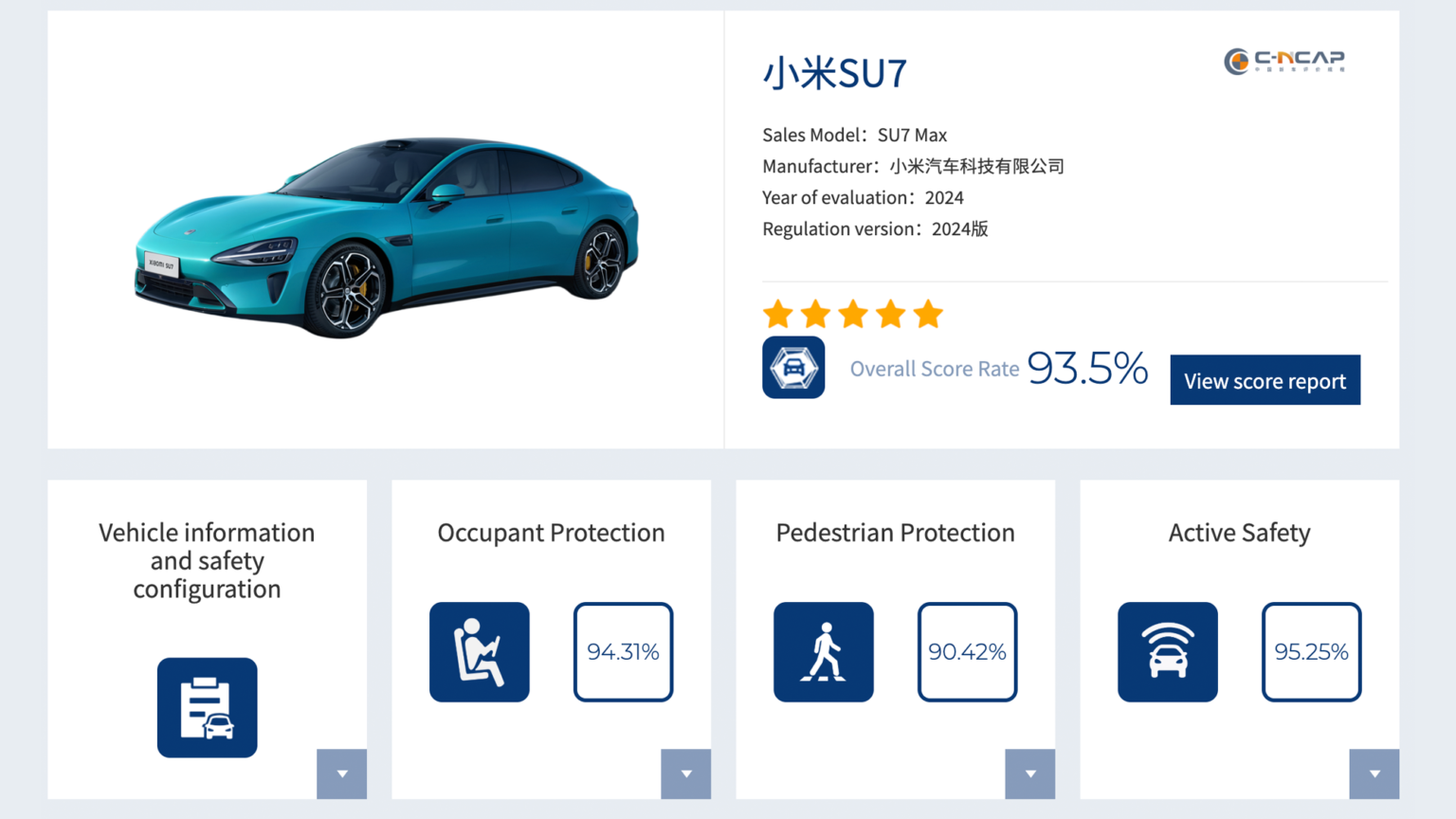Expand the Active Safety details arrow

1374,773
